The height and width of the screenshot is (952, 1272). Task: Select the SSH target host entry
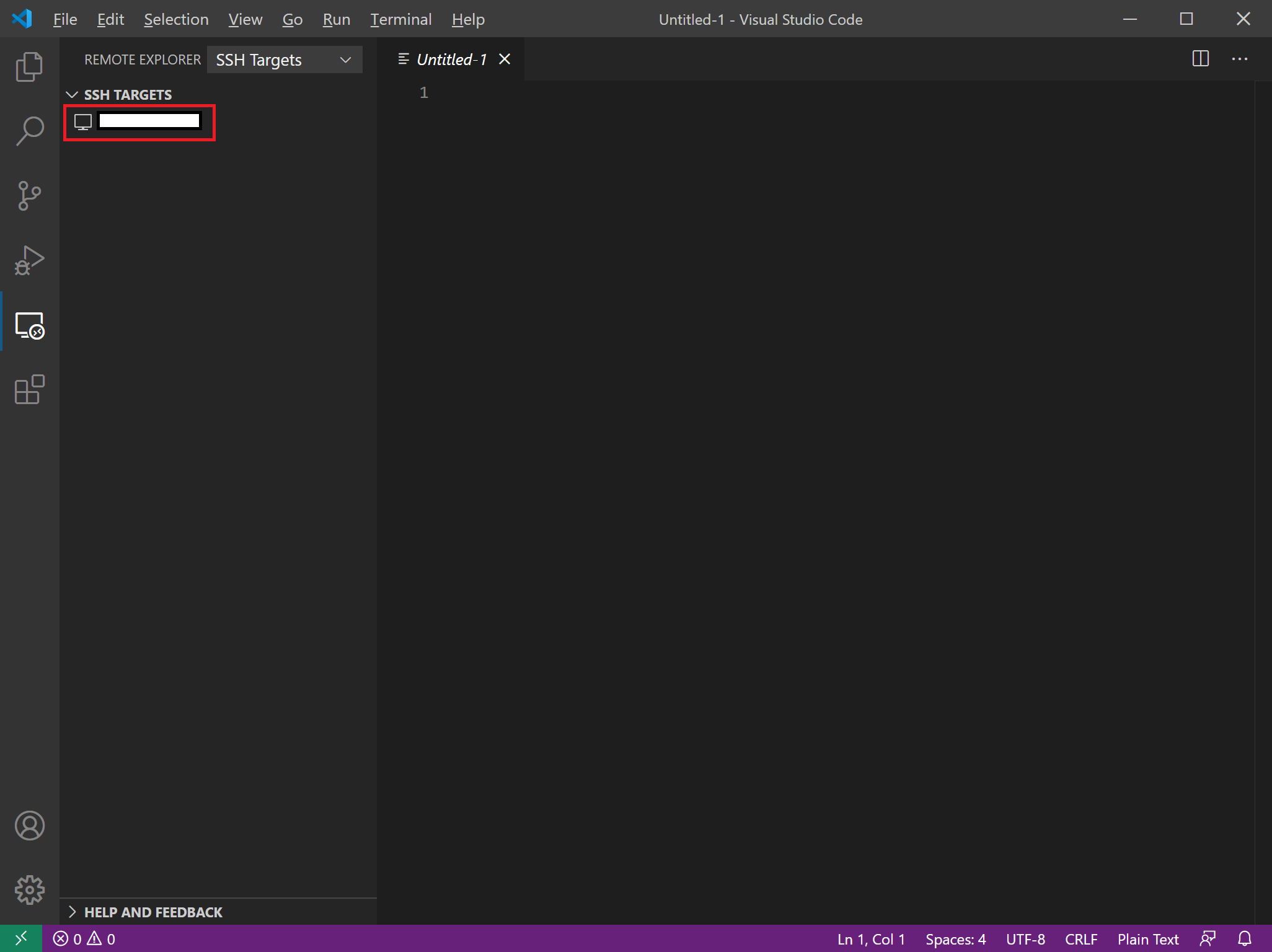pyautogui.click(x=149, y=121)
